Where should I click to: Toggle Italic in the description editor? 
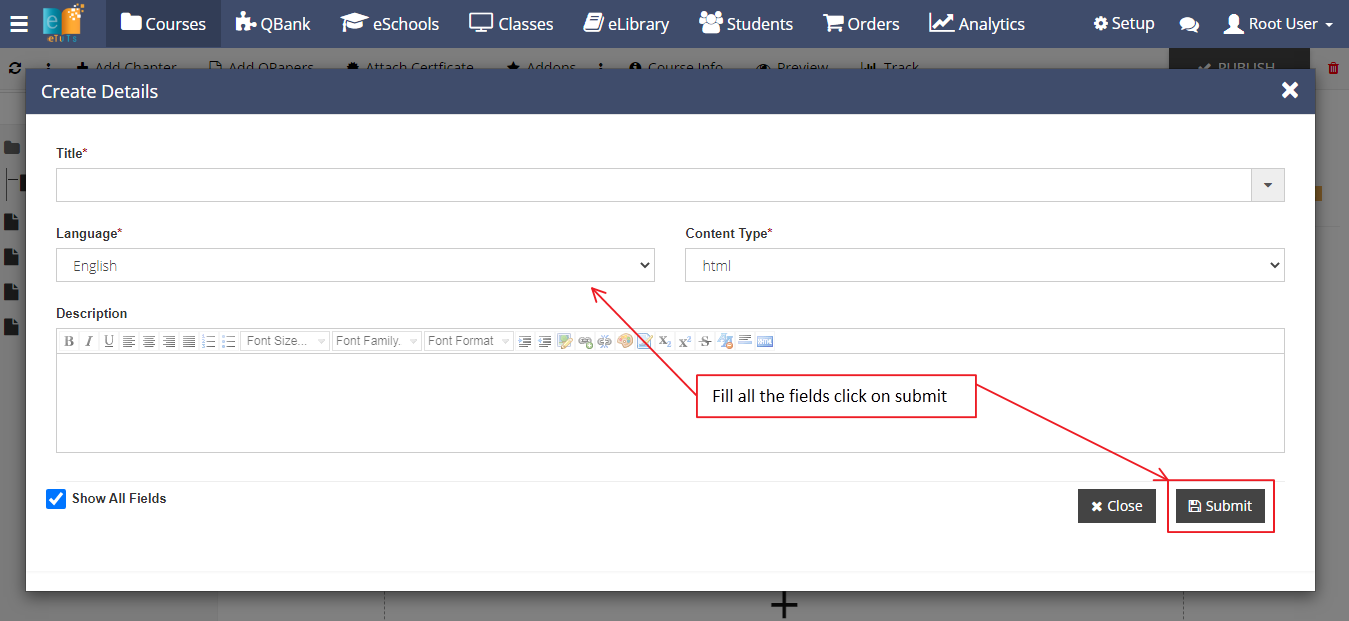[x=88, y=341]
